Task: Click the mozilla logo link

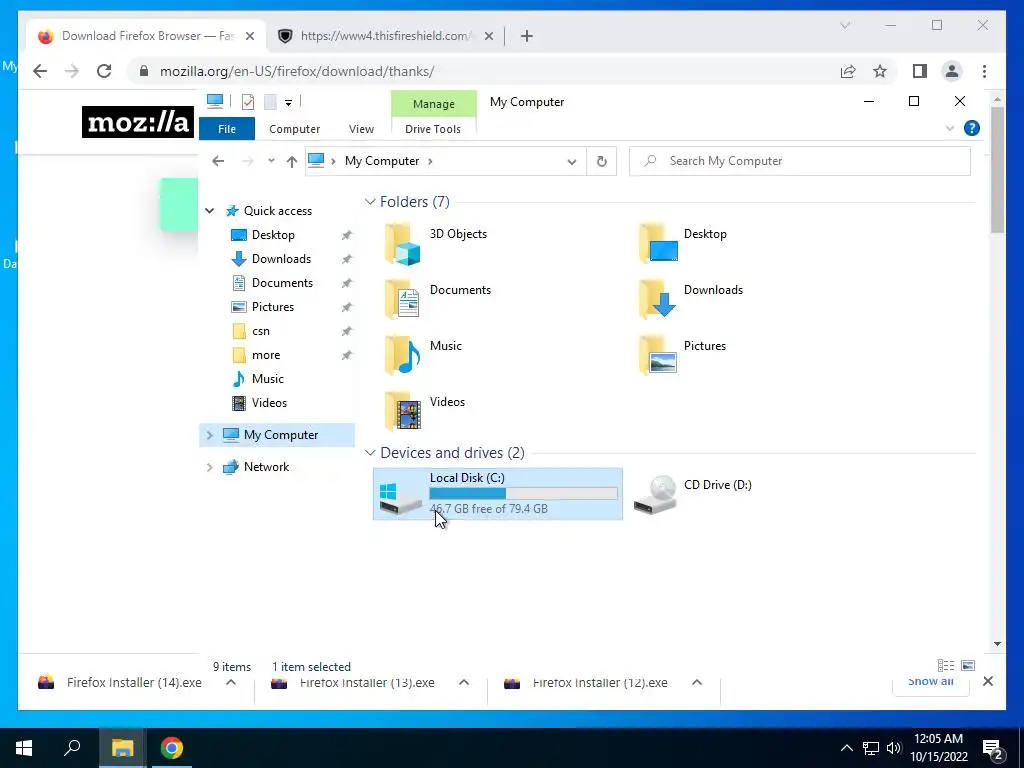Action: (138, 122)
